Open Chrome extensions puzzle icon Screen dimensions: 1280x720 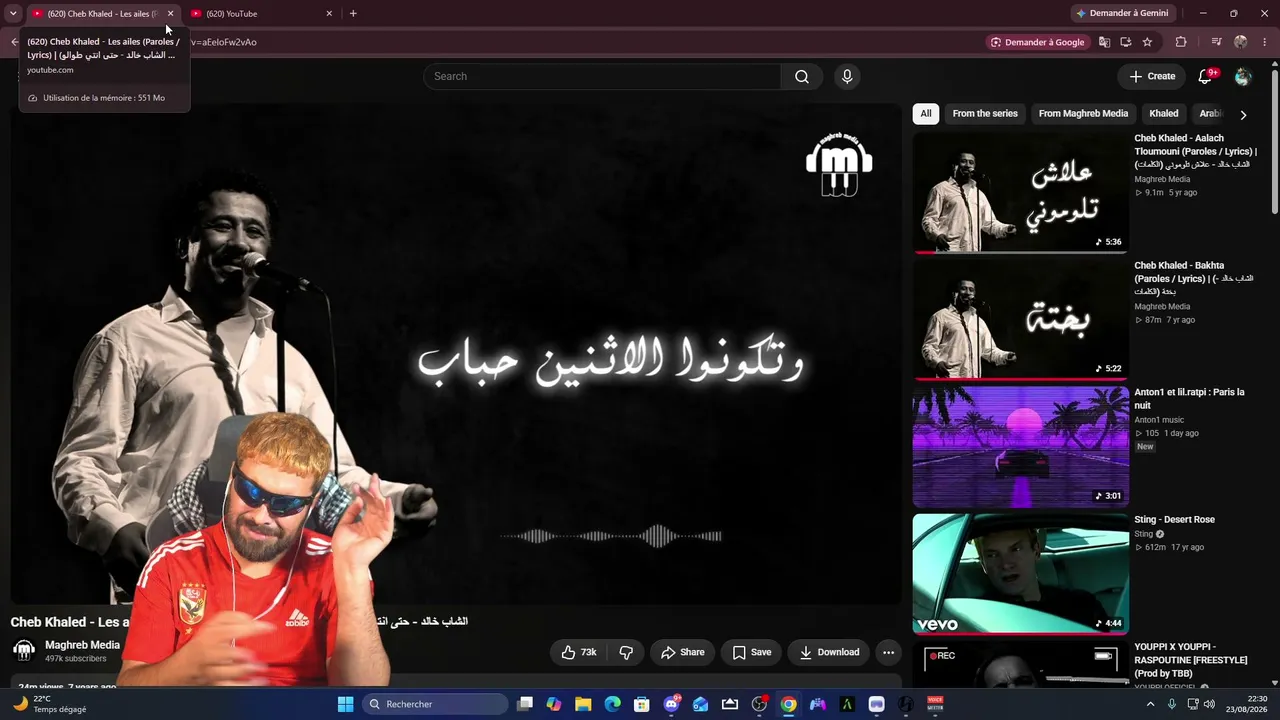click(1181, 42)
